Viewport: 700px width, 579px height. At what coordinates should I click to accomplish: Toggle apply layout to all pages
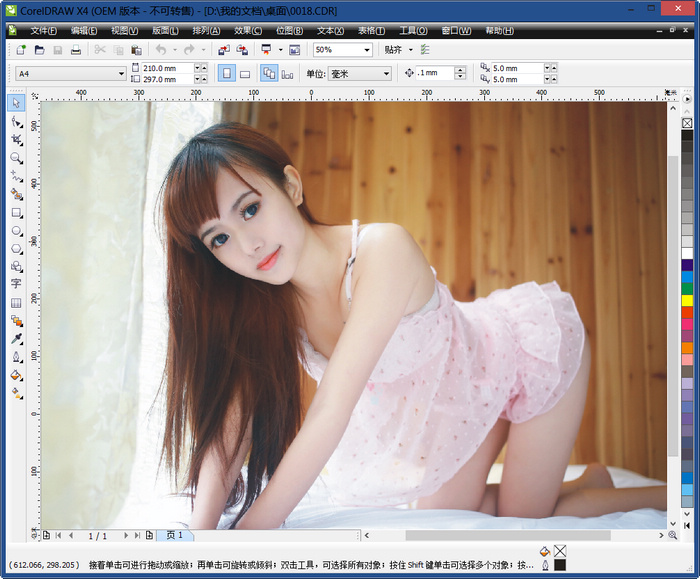pyautogui.click(x=269, y=73)
